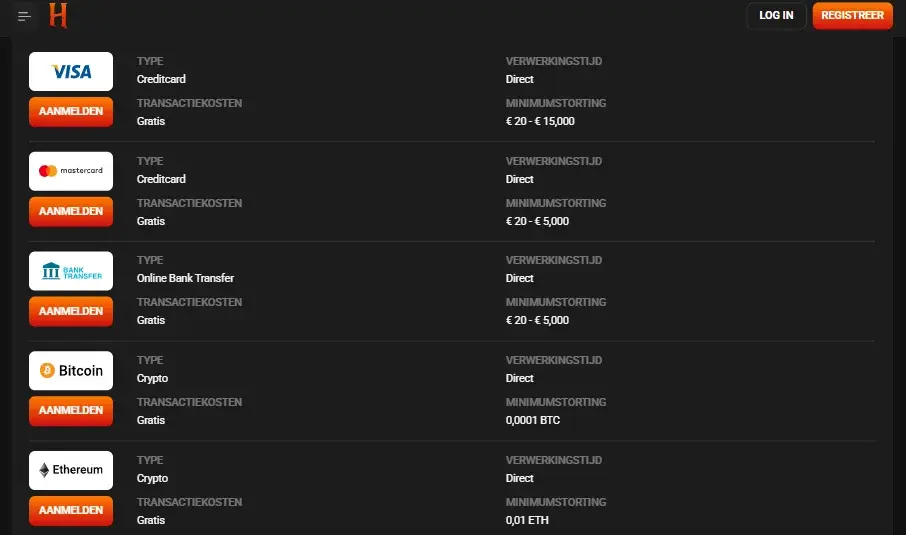Click the Mastercard € 20 - € 5,000 text
The width and height of the screenshot is (906, 535).
tap(537, 221)
